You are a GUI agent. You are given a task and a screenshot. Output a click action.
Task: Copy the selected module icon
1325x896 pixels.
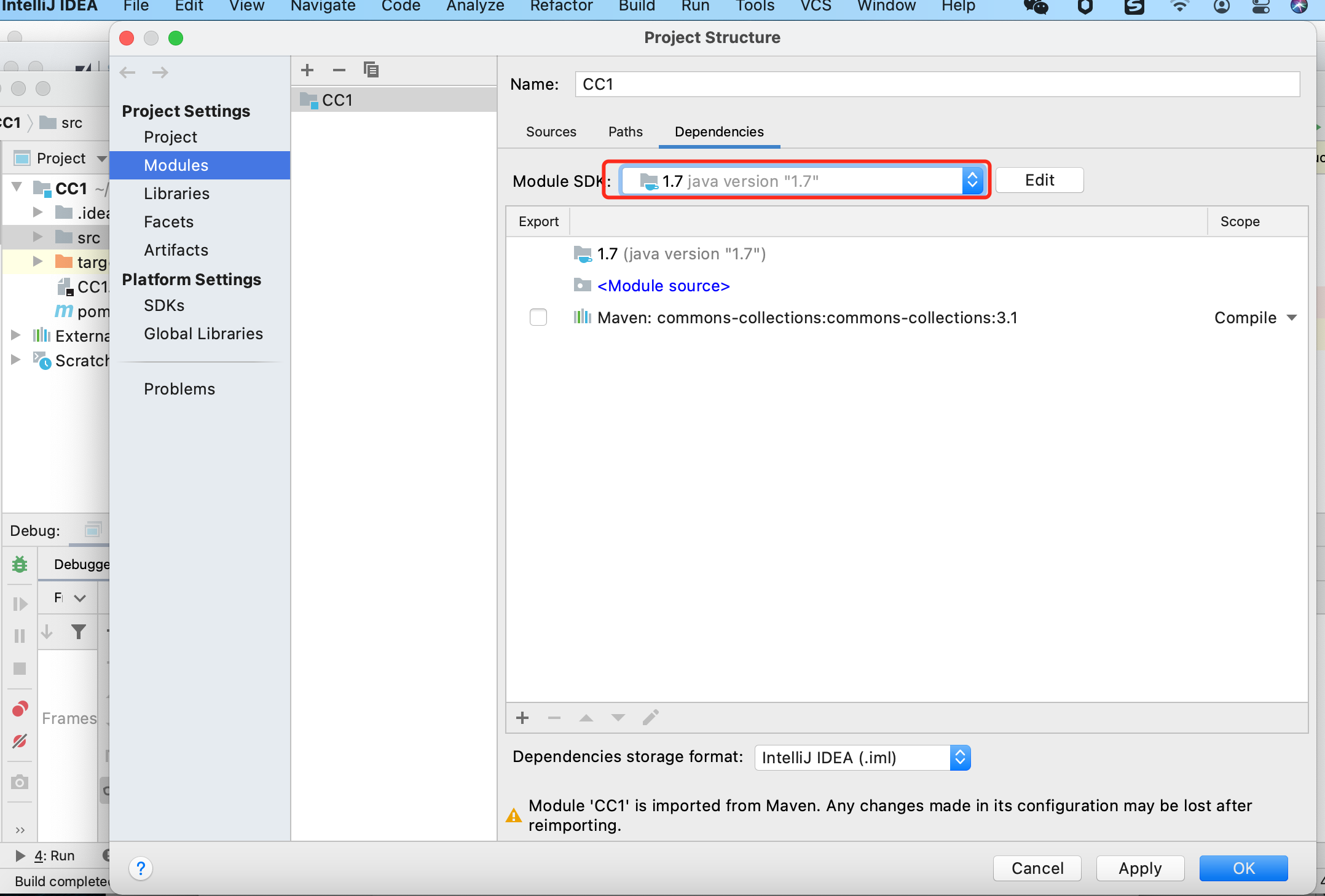click(x=371, y=70)
